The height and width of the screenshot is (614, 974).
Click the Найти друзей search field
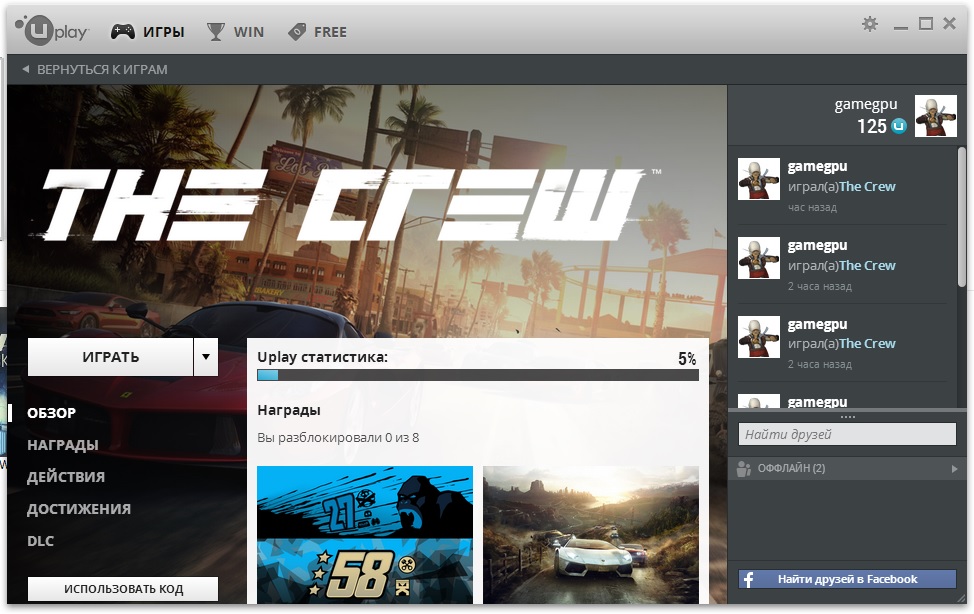(x=847, y=434)
